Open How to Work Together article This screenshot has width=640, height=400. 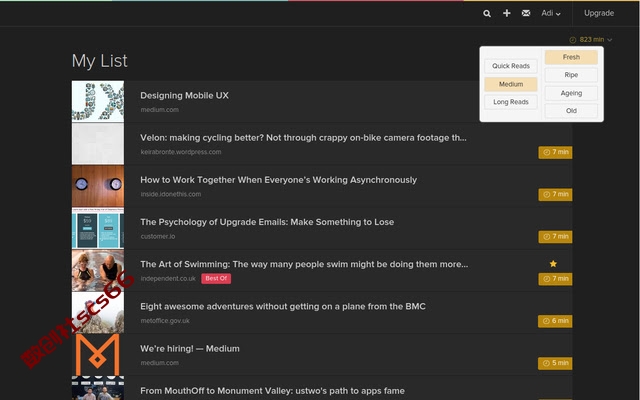pos(278,180)
